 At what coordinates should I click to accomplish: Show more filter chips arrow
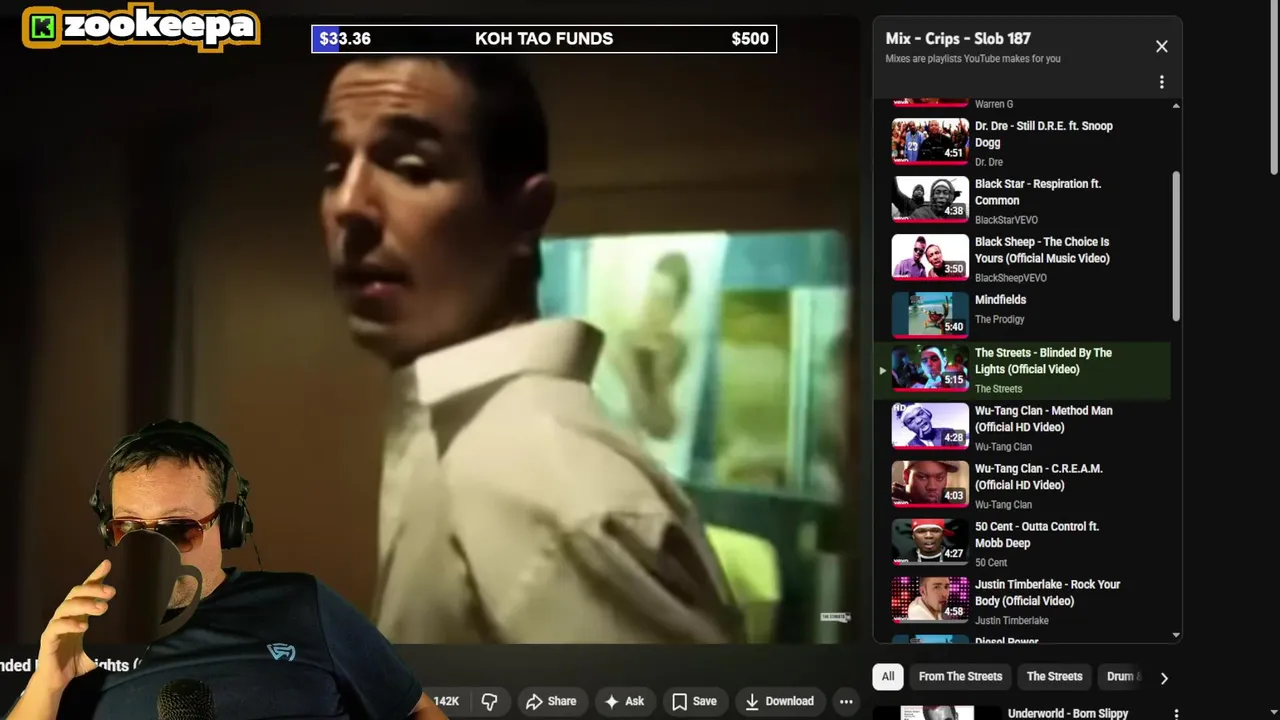(1164, 678)
